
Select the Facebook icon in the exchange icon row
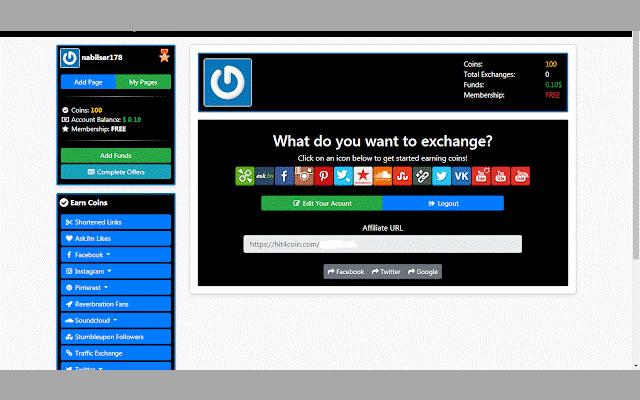(x=284, y=176)
